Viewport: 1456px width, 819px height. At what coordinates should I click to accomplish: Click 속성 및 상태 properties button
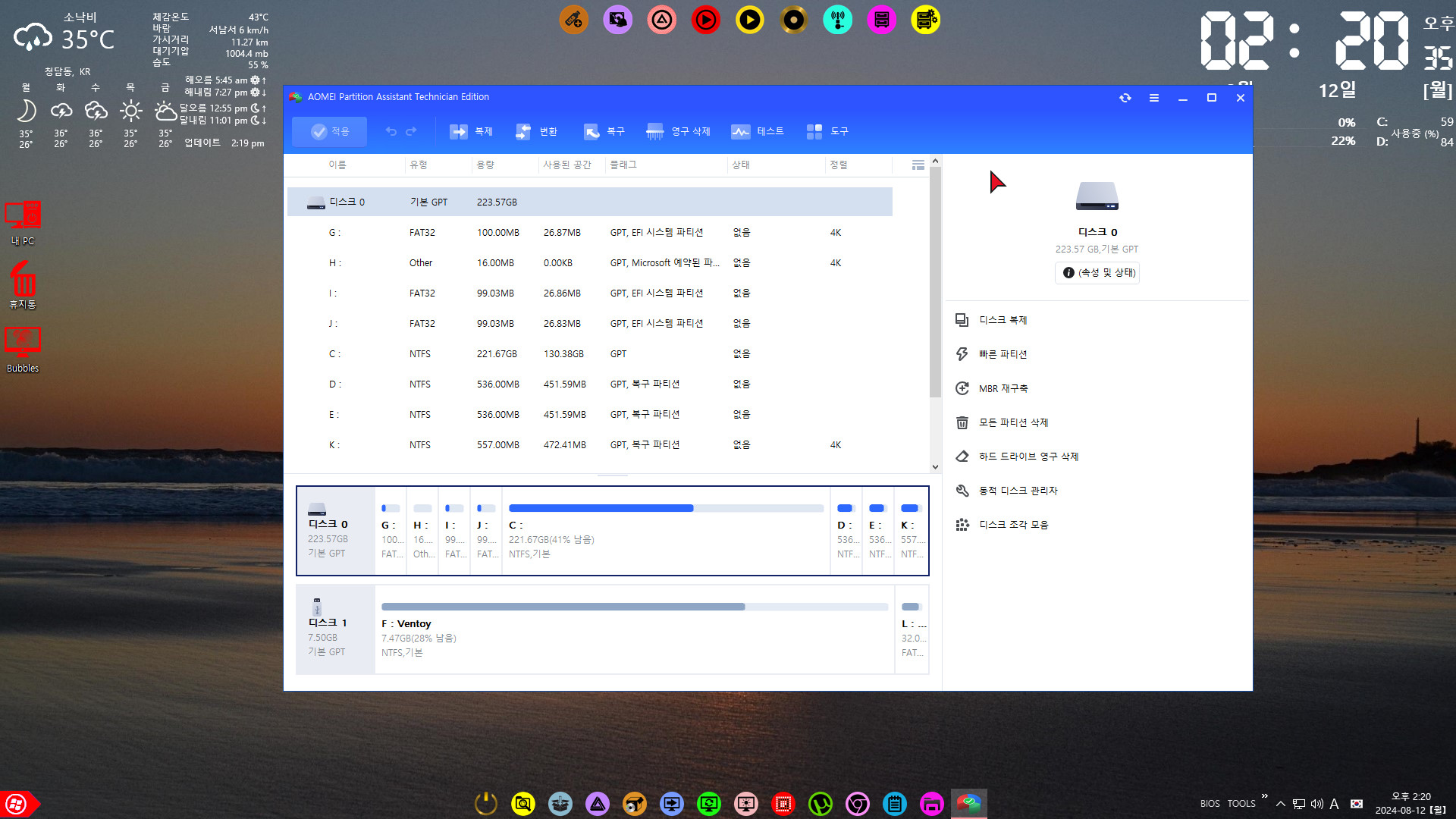click(x=1098, y=272)
